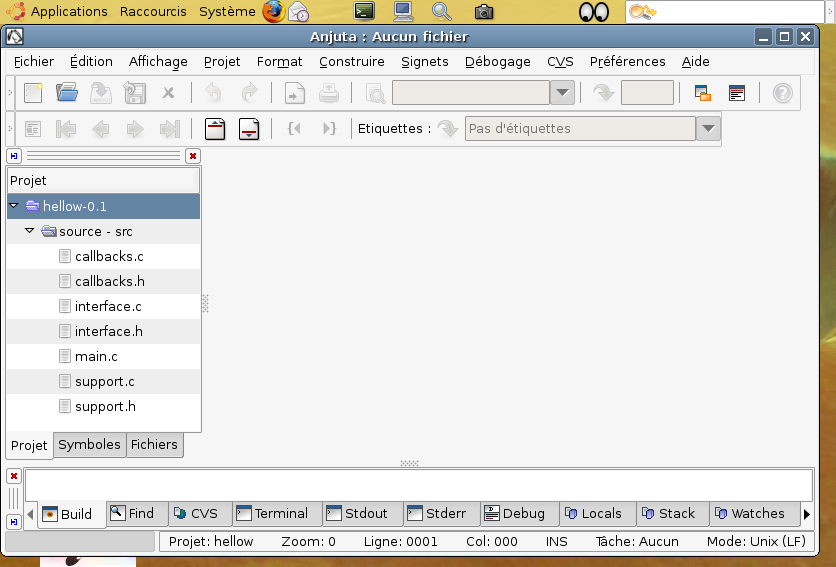The width and height of the screenshot is (836, 567).
Task: Click the Undo arrow icon
Action: (x=213, y=93)
